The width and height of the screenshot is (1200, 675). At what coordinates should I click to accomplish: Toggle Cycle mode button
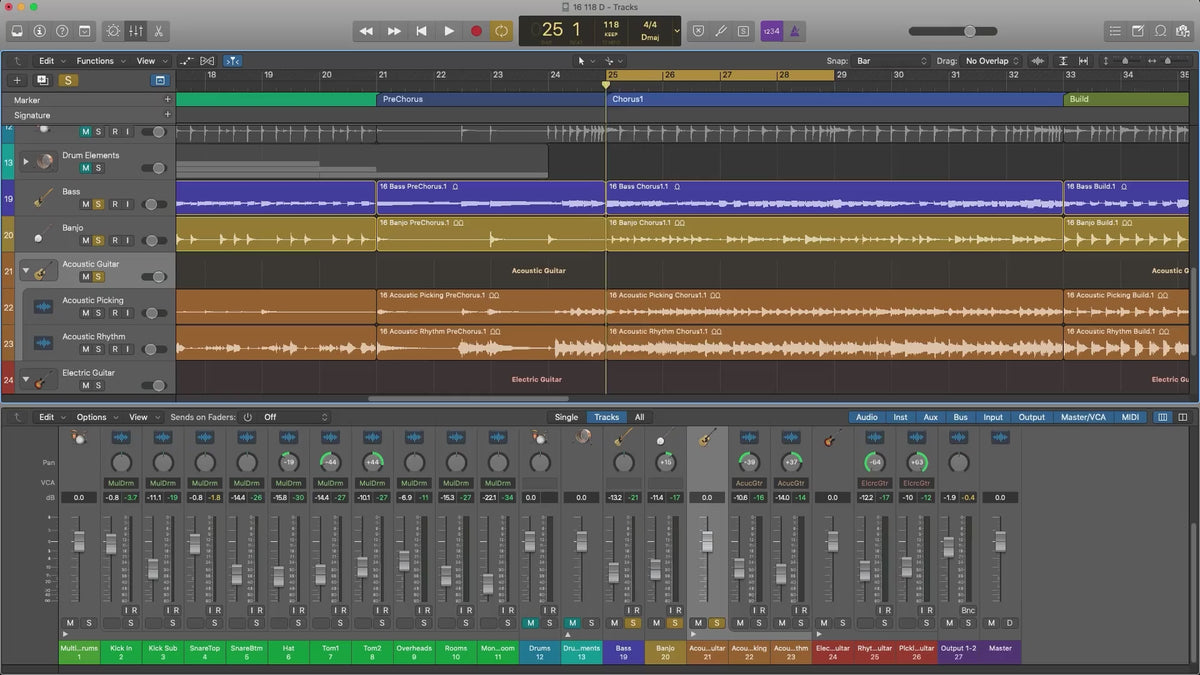pyautogui.click(x=501, y=31)
